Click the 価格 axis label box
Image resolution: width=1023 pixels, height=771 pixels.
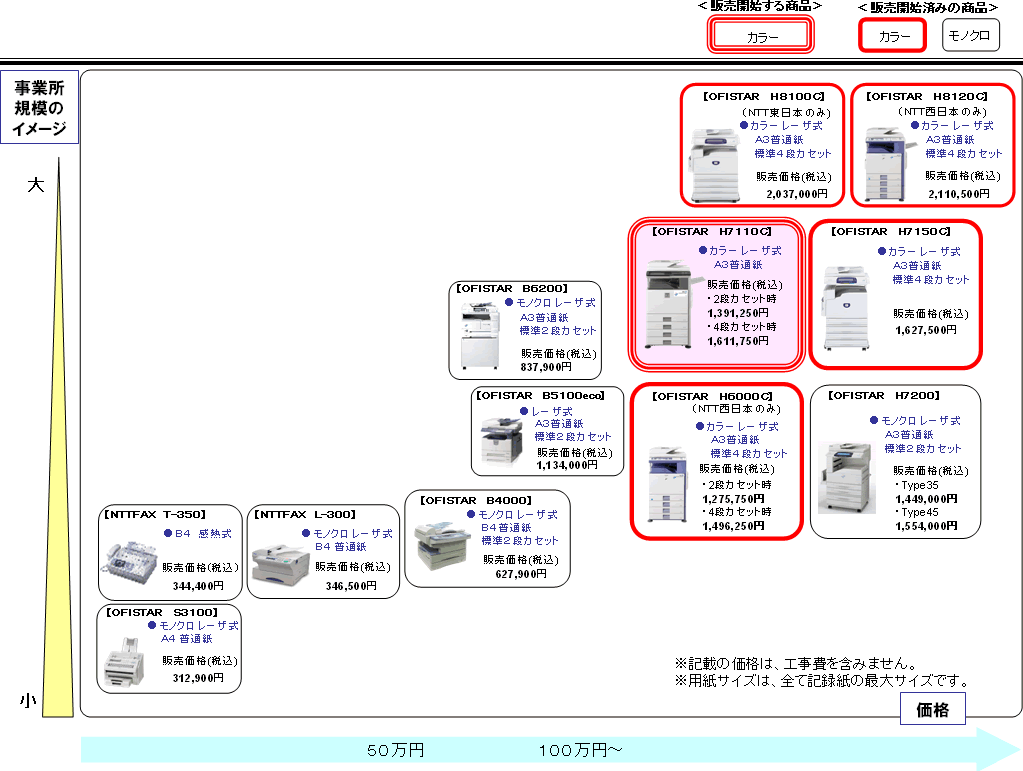(x=932, y=709)
